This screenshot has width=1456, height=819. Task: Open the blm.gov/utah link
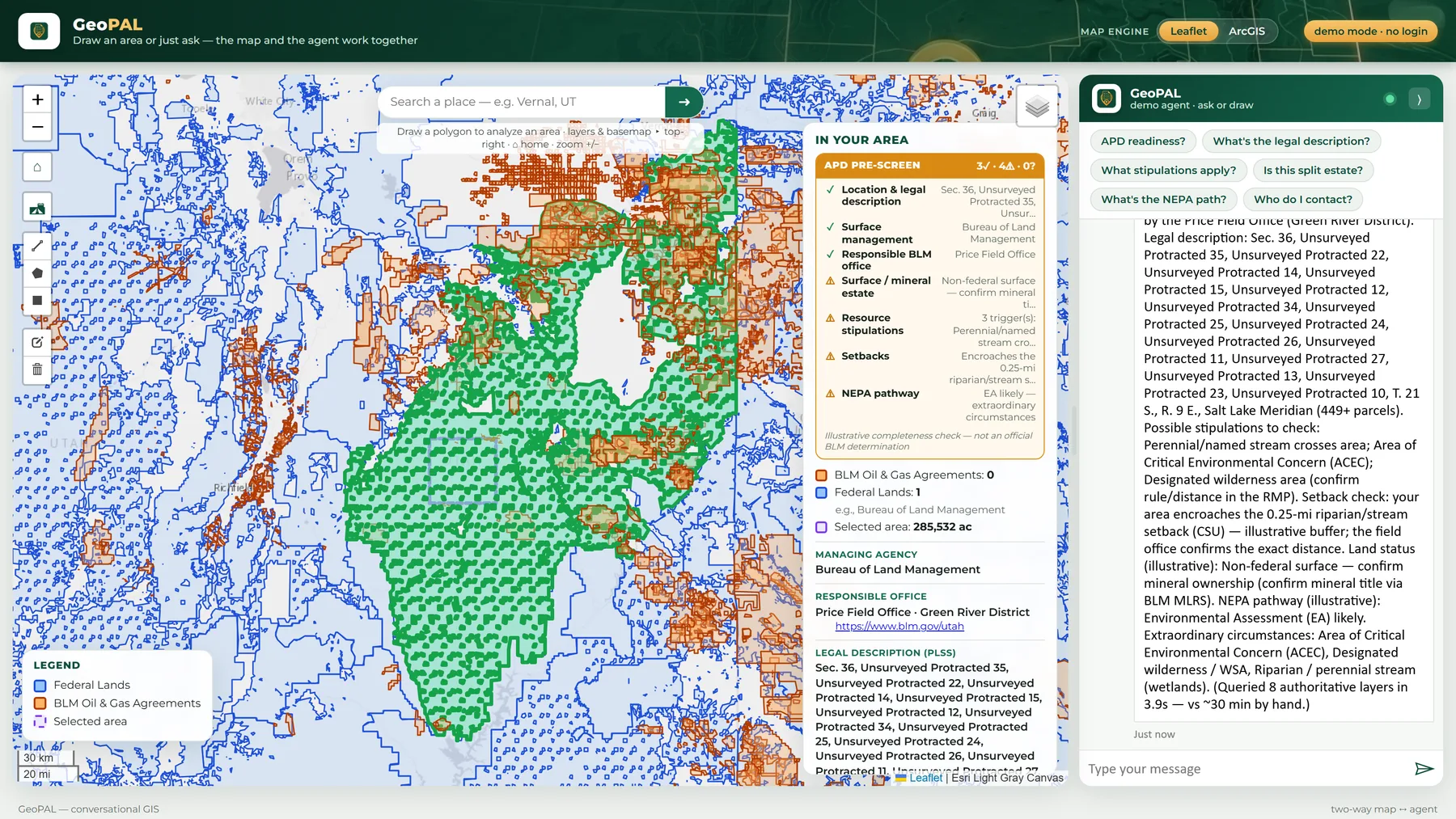pos(899,627)
